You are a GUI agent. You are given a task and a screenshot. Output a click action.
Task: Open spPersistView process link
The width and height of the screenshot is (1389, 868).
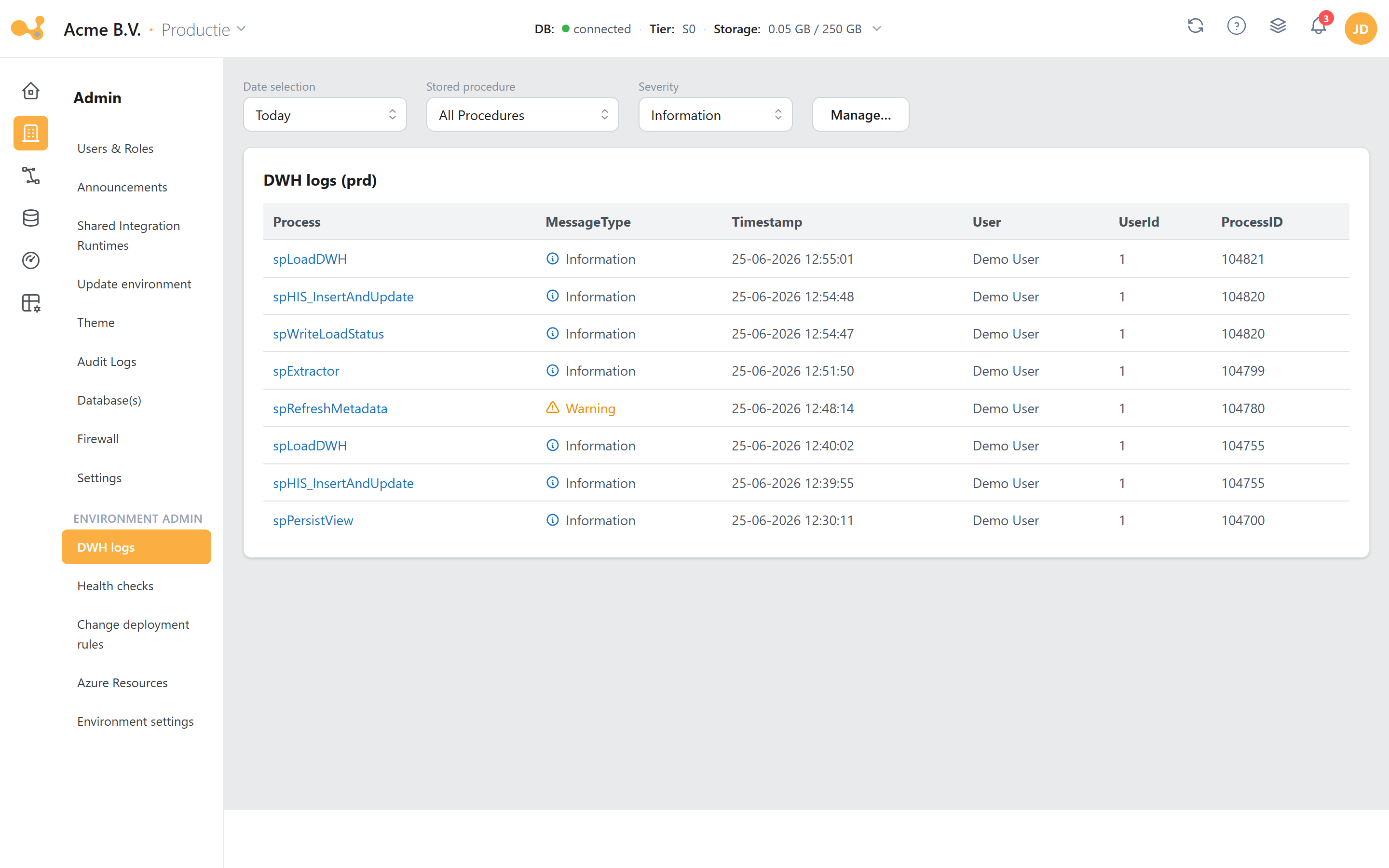[313, 520]
